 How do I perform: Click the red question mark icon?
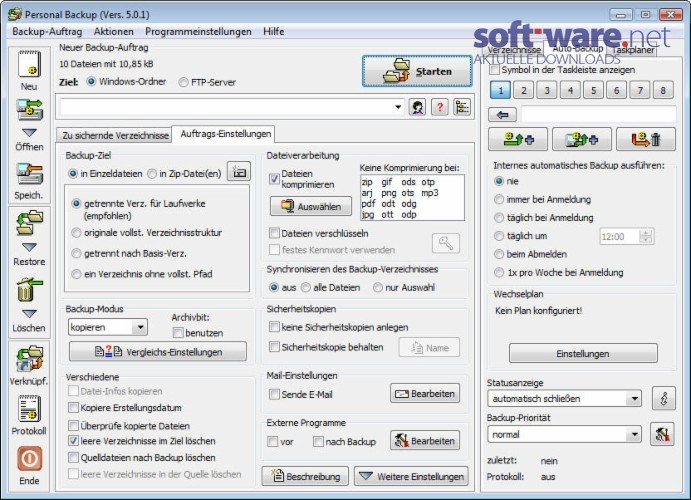(x=439, y=107)
